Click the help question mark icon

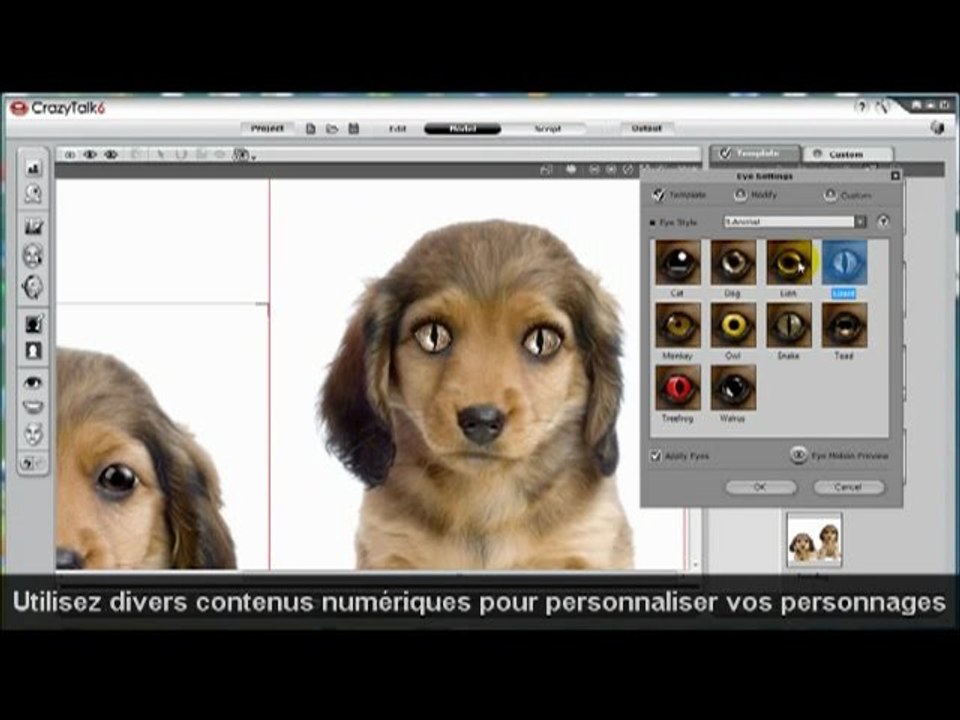point(861,107)
